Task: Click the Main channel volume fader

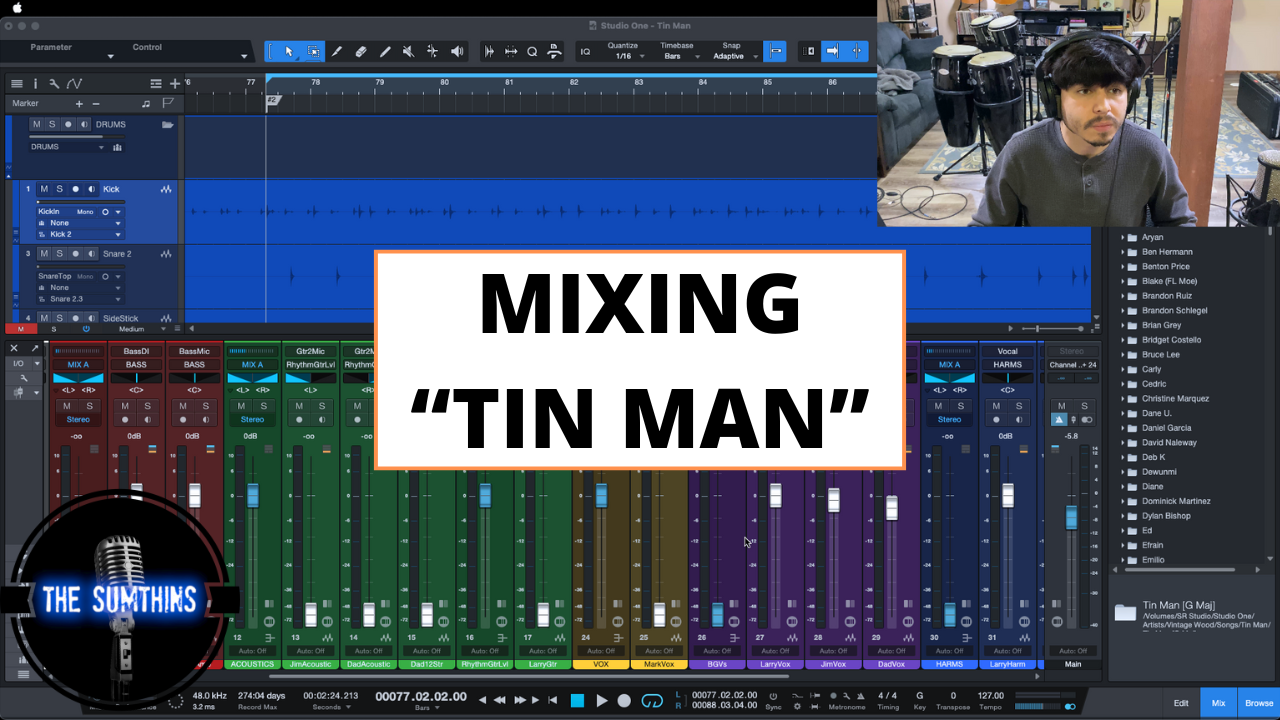Action: [1071, 517]
